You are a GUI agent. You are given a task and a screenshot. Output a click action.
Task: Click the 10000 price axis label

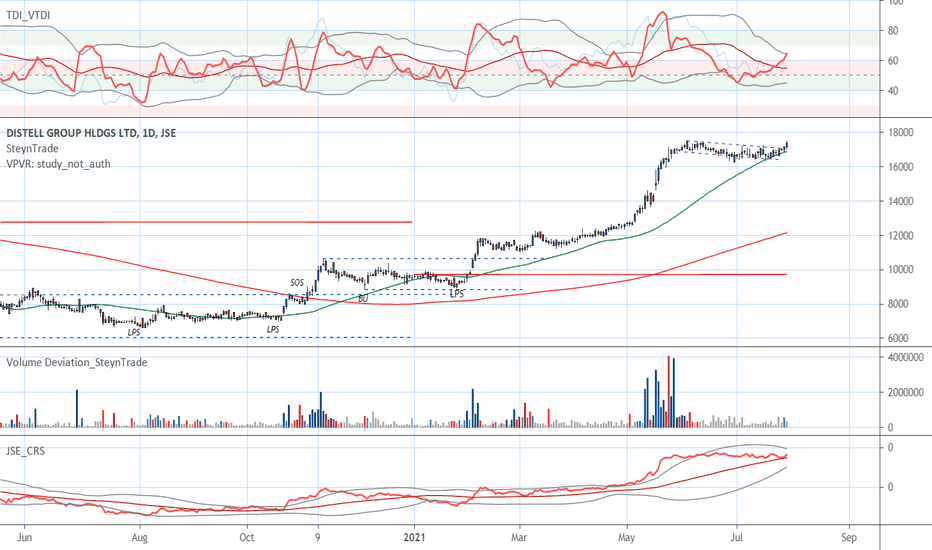[x=901, y=269]
